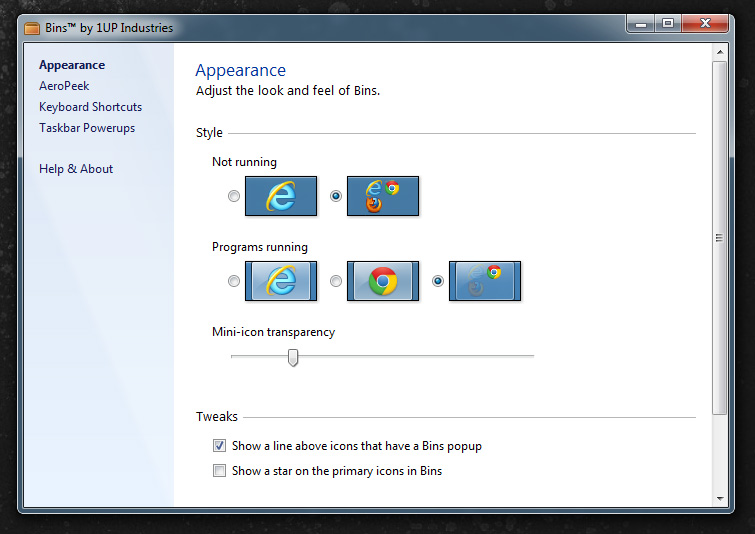Viewport: 755px width, 534px height.
Task: Select single-icon style for Not running
Action: point(234,196)
